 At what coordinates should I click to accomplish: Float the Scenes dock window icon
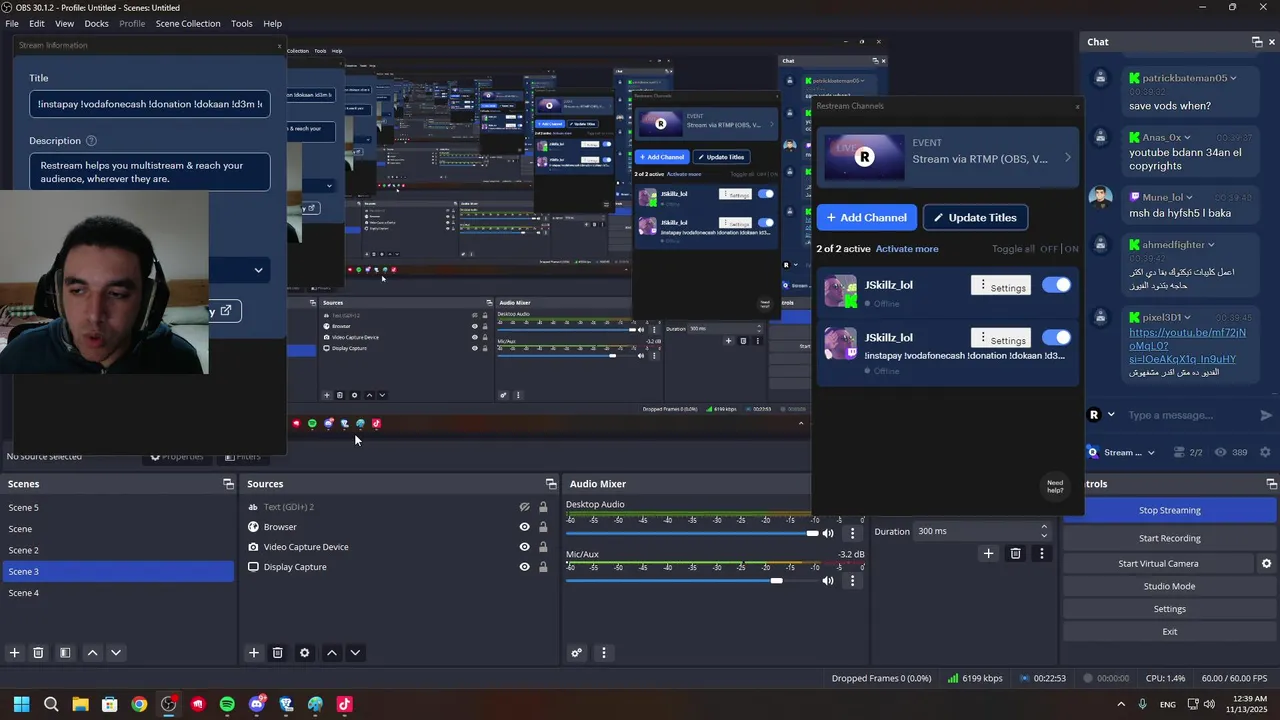coord(228,484)
